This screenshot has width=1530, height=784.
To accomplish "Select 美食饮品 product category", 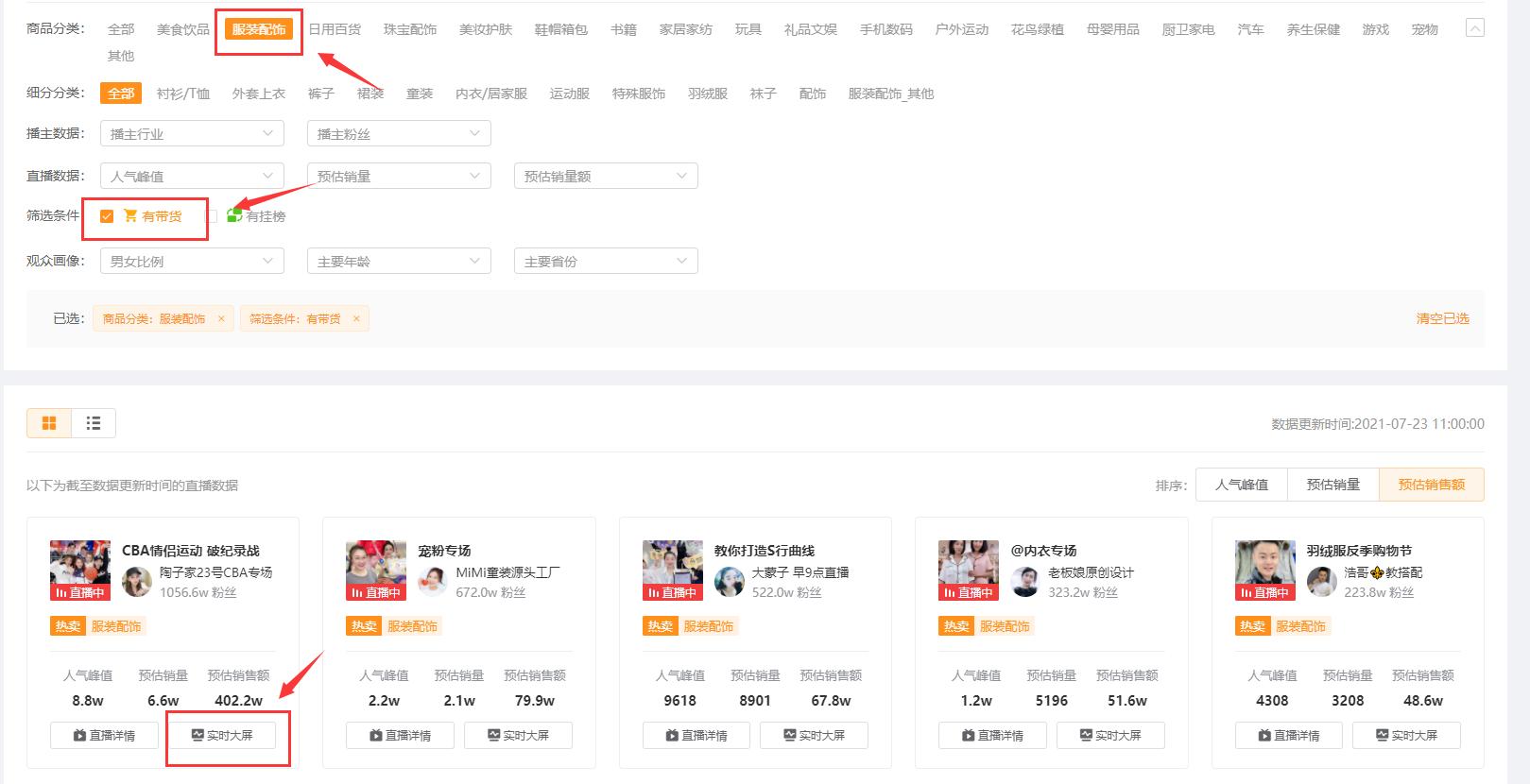I will coord(183,29).
